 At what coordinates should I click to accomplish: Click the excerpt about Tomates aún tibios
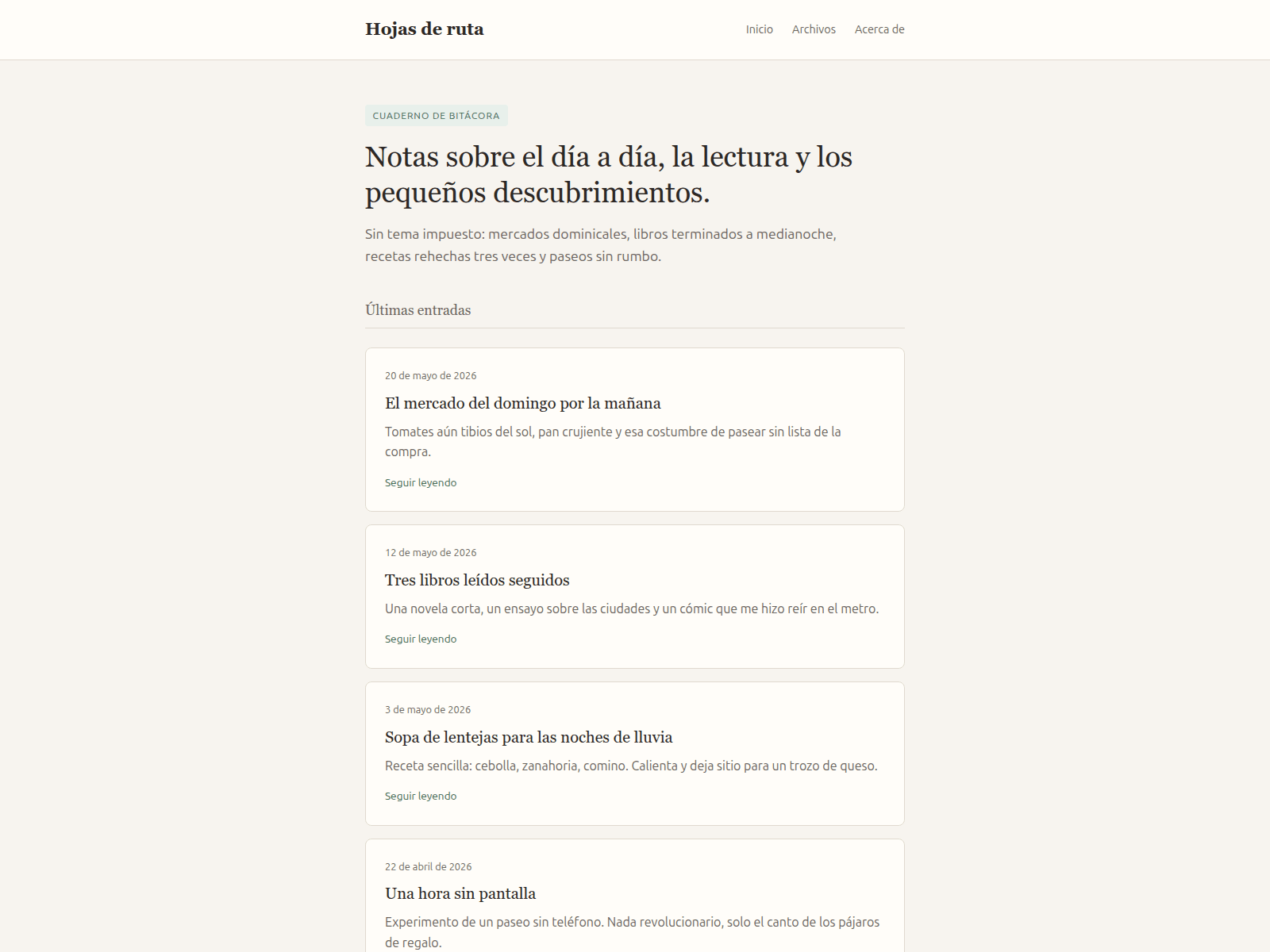click(x=613, y=442)
